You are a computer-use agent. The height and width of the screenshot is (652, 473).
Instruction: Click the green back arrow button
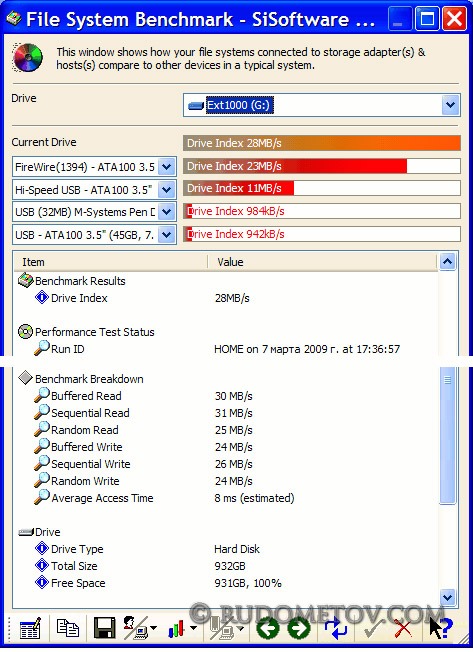[x=268, y=627]
